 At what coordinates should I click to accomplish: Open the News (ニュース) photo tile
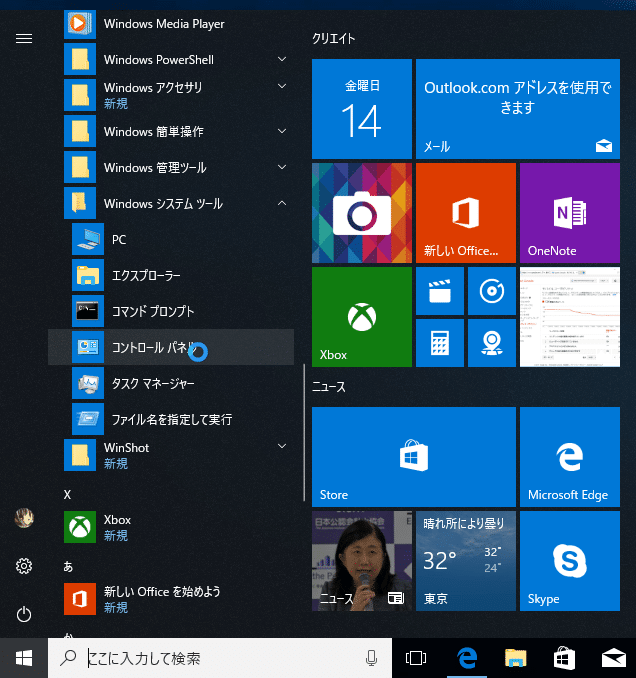pos(362,561)
